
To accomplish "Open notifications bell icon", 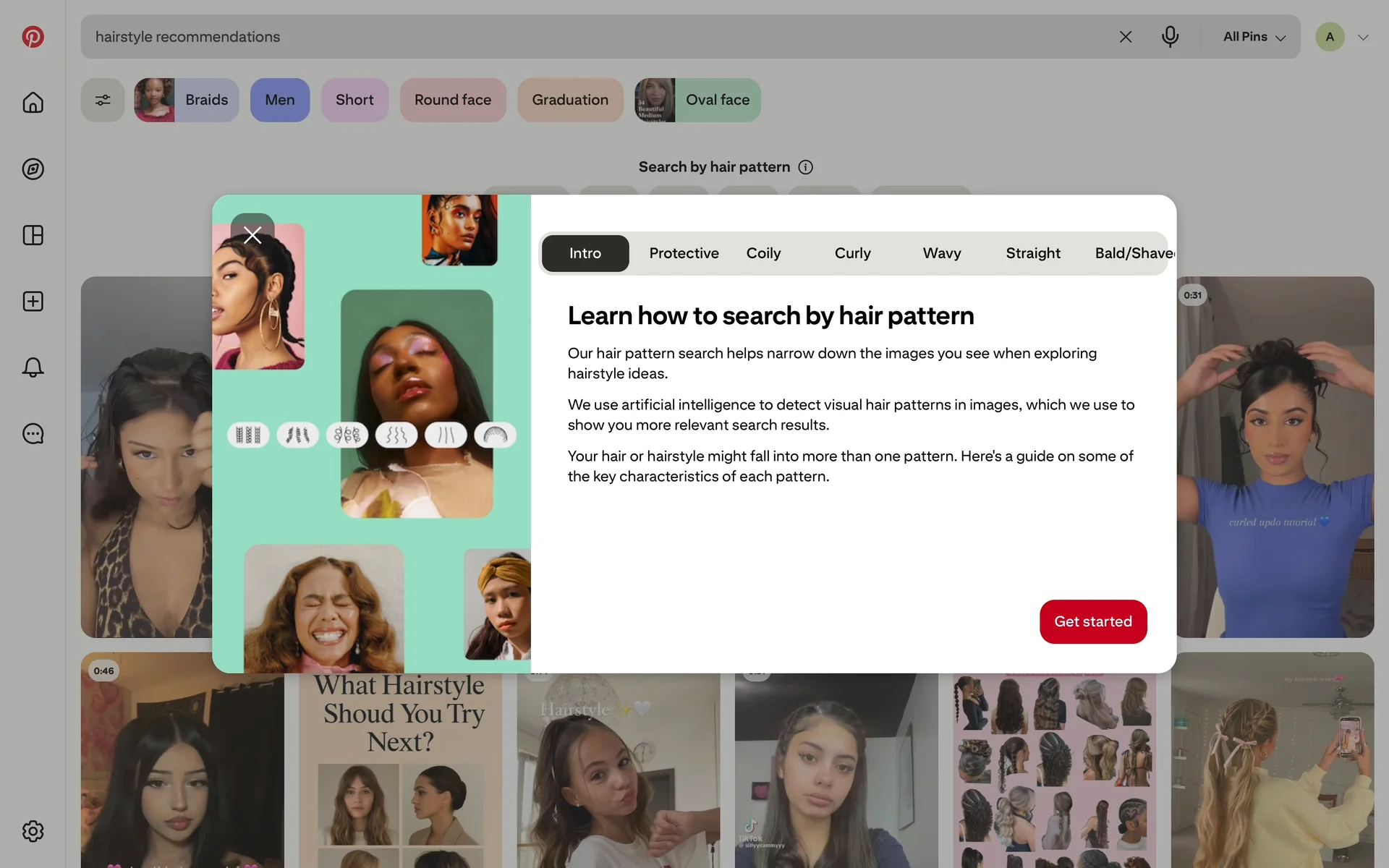I will [x=33, y=367].
